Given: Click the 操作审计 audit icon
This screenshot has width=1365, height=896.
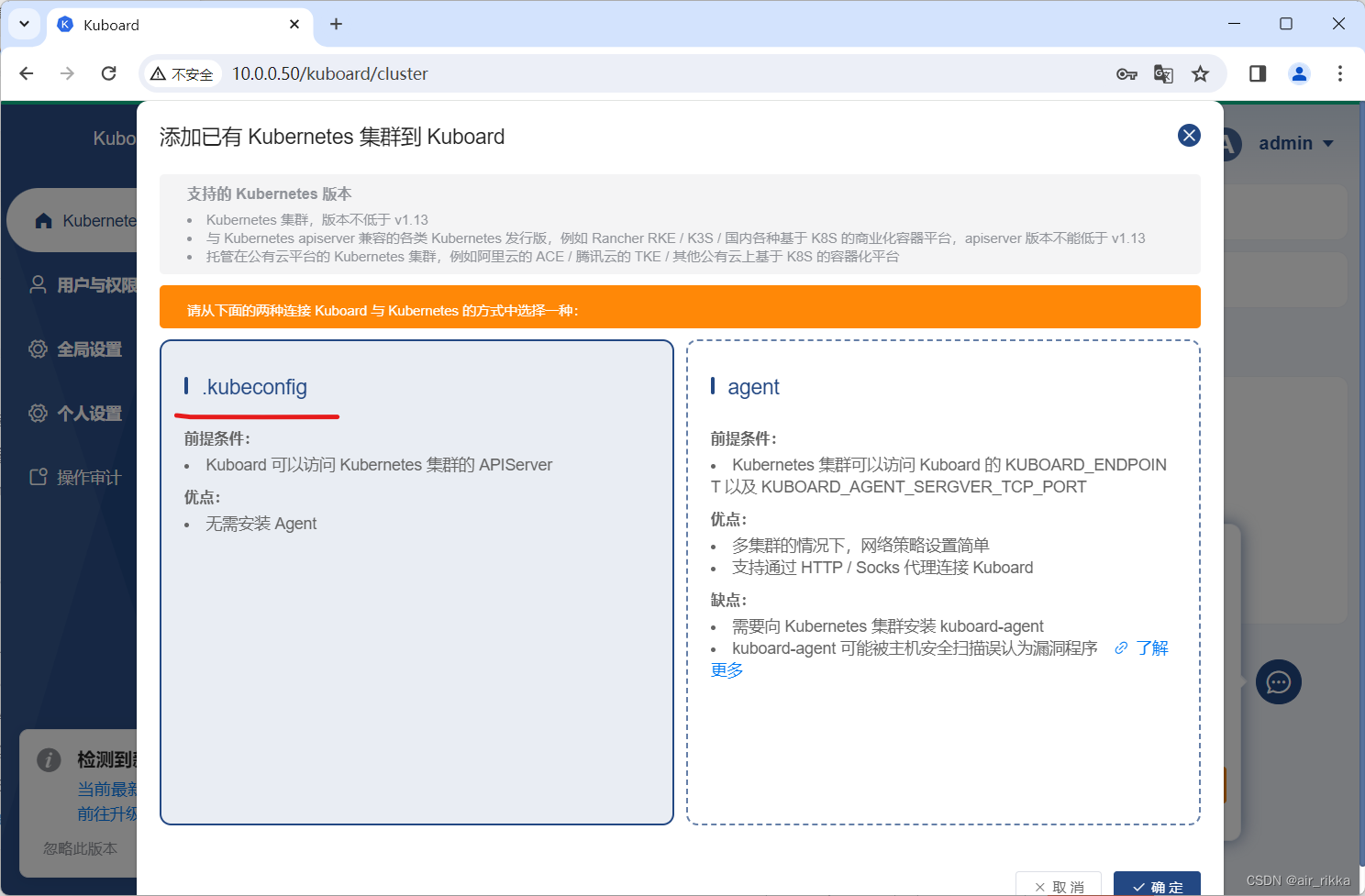Looking at the screenshot, I should click(x=38, y=477).
